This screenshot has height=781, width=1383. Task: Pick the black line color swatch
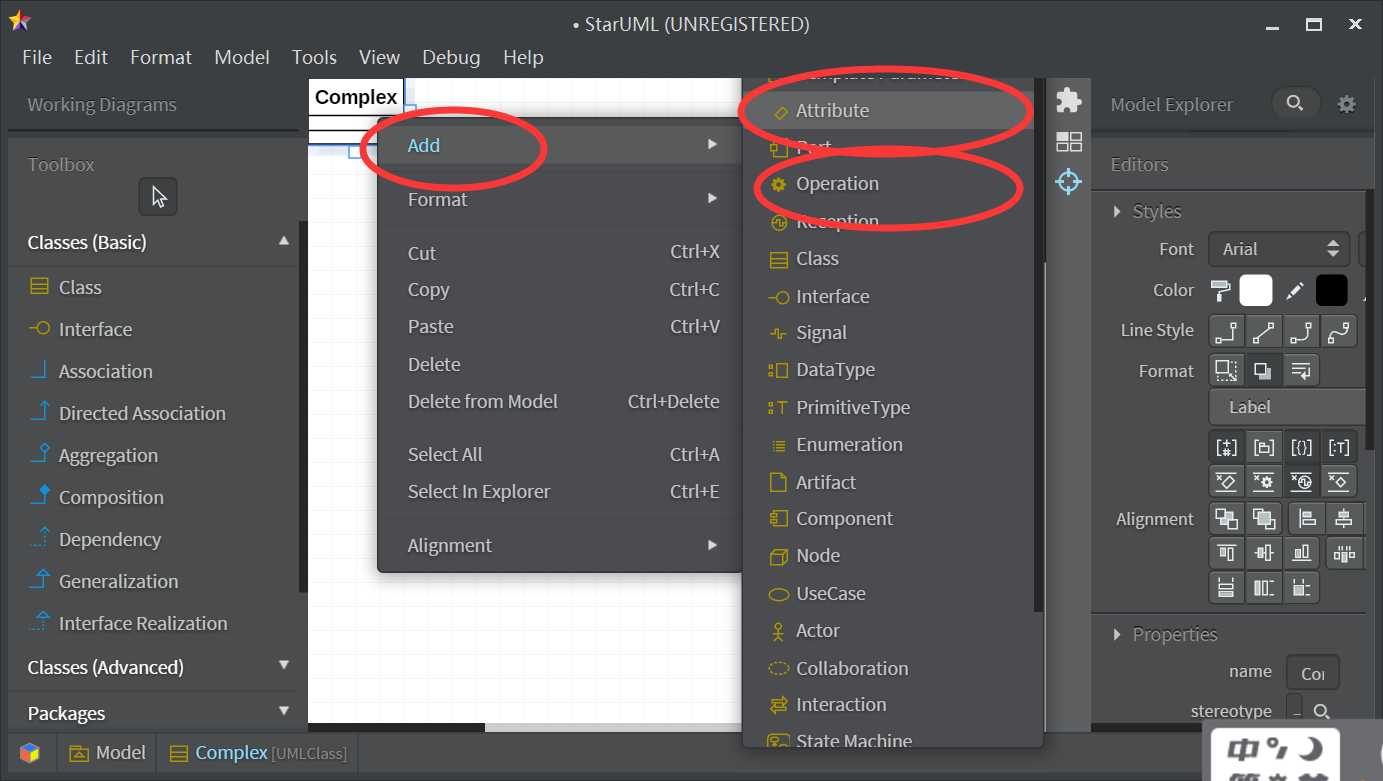click(1332, 291)
